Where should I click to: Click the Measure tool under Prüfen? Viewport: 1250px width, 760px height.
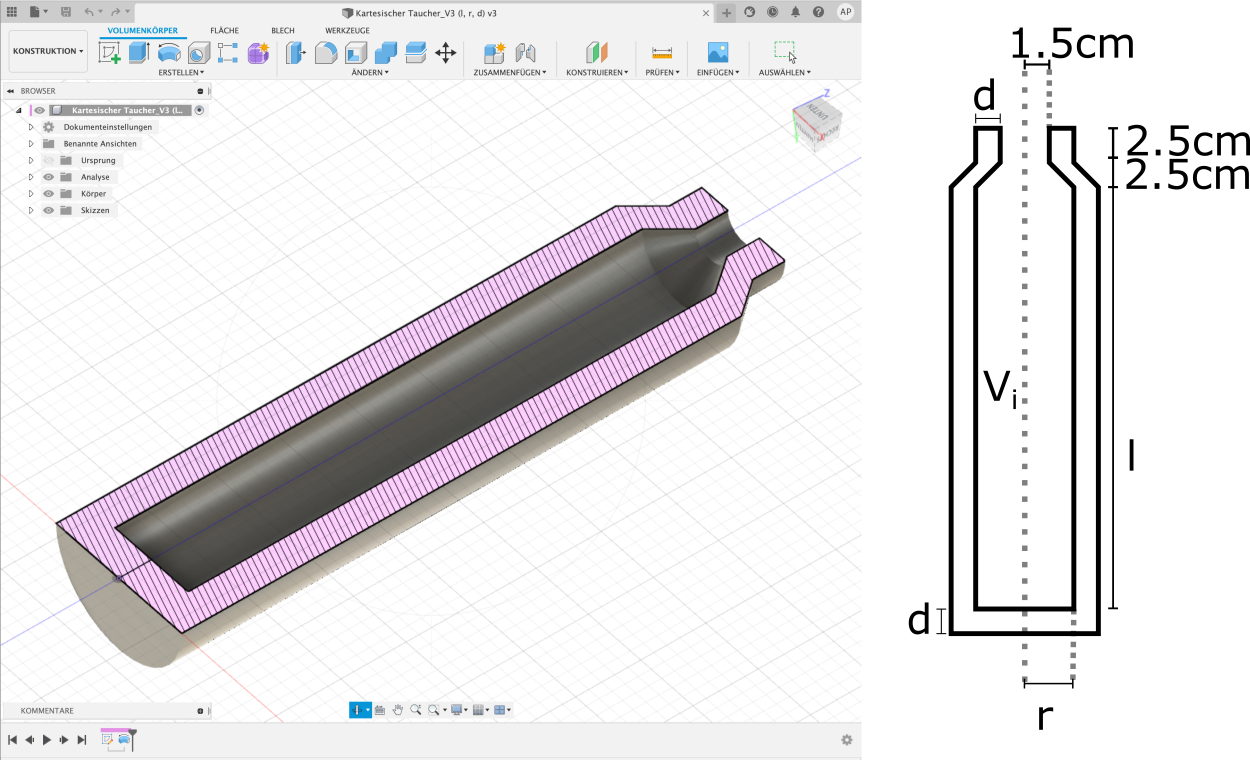click(662, 53)
